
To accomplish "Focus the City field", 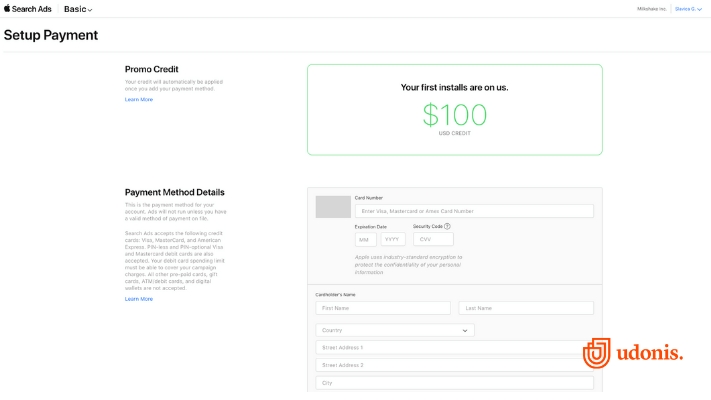I will click(454, 383).
